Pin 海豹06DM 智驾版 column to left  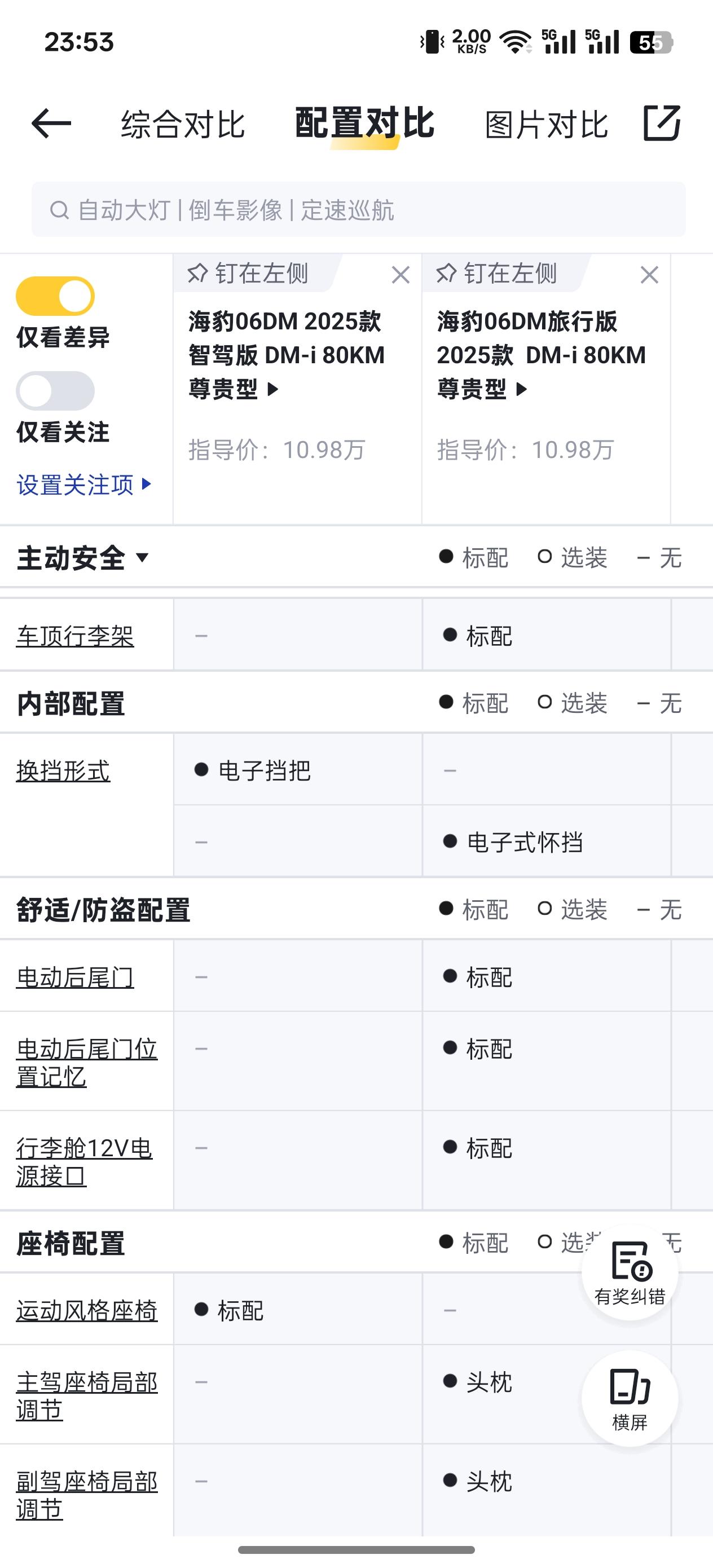(248, 274)
